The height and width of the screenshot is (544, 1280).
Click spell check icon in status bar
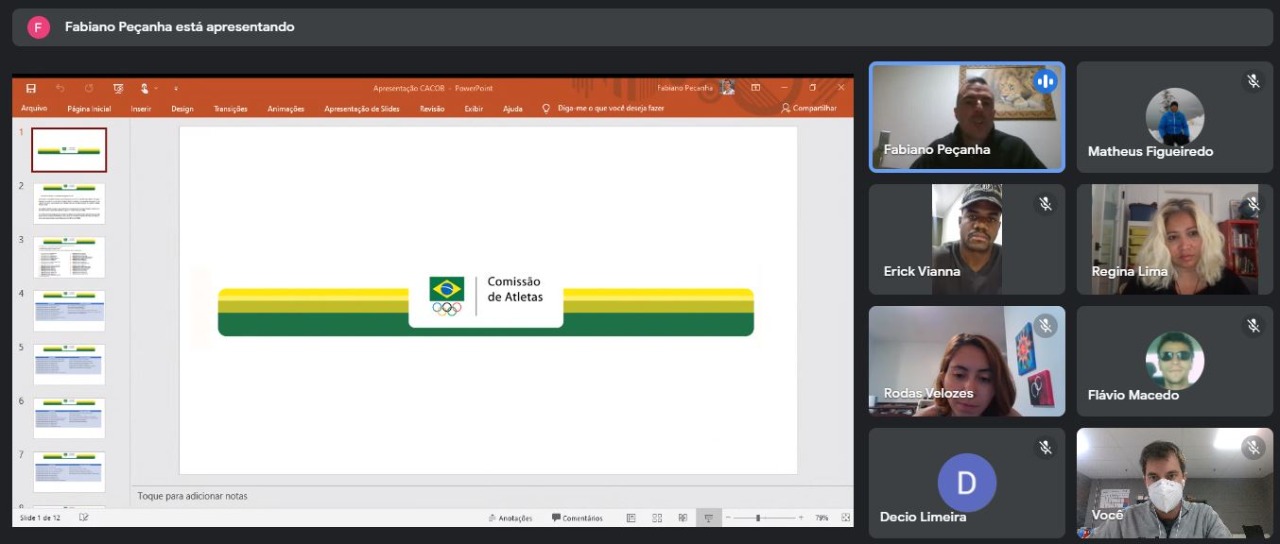click(x=84, y=518)
